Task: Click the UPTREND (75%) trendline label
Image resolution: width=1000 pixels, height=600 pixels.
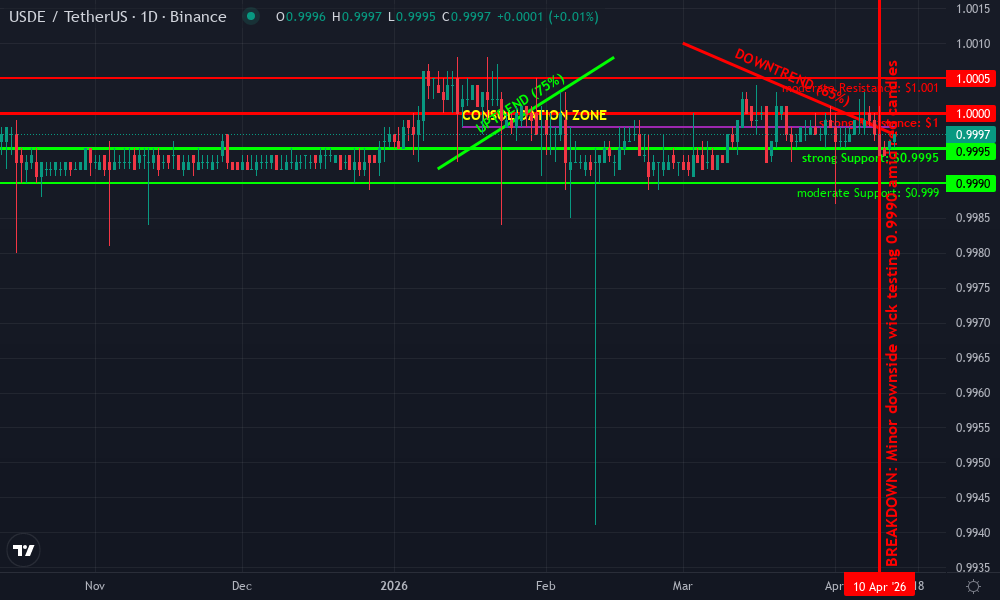Action: coord(520,103)
